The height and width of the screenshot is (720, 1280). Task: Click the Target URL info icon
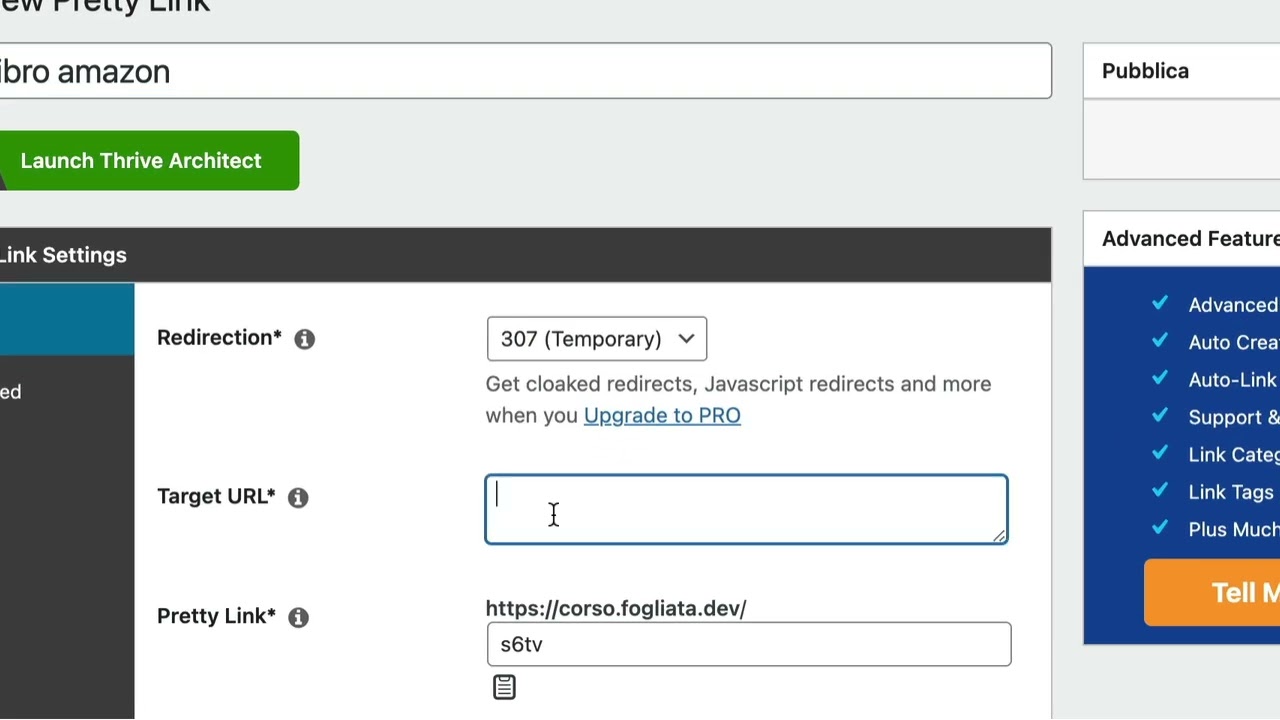(x=298, y=497)
